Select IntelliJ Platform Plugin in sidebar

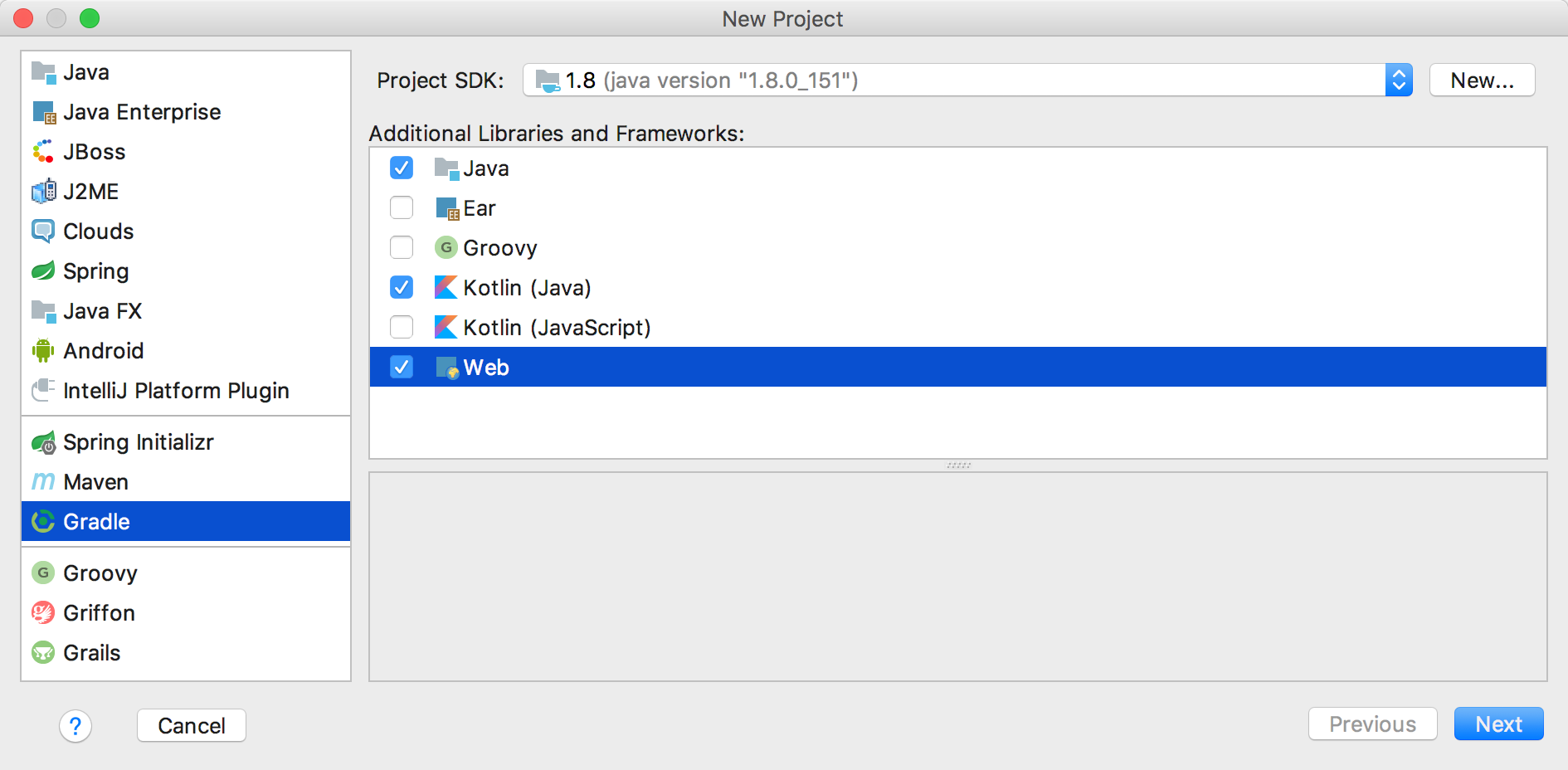coord(186,391)
